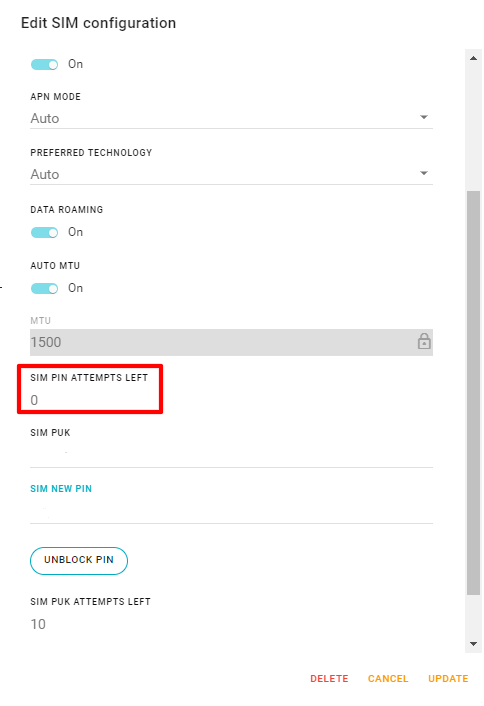Click the SIM PIN attempts left value
This screenshot has height=706, width=484.
click(x=34, y=400)
